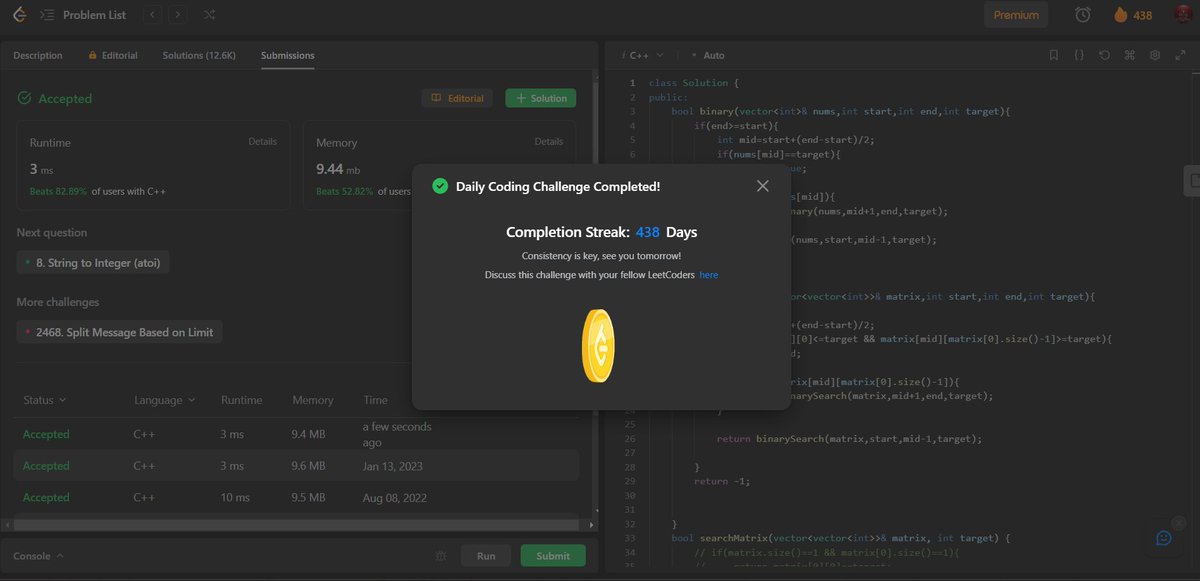
Task: Click the here link to discuss the challenge
Action: coord(709,274)
